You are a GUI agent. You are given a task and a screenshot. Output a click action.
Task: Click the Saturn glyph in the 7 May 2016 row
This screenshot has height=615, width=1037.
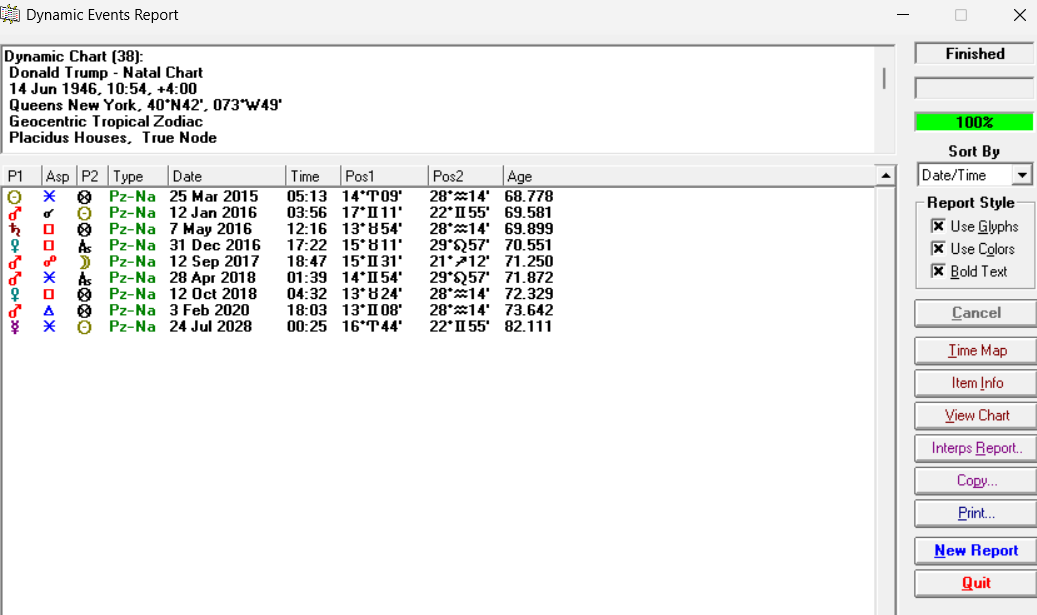click(x=15, y=229)
